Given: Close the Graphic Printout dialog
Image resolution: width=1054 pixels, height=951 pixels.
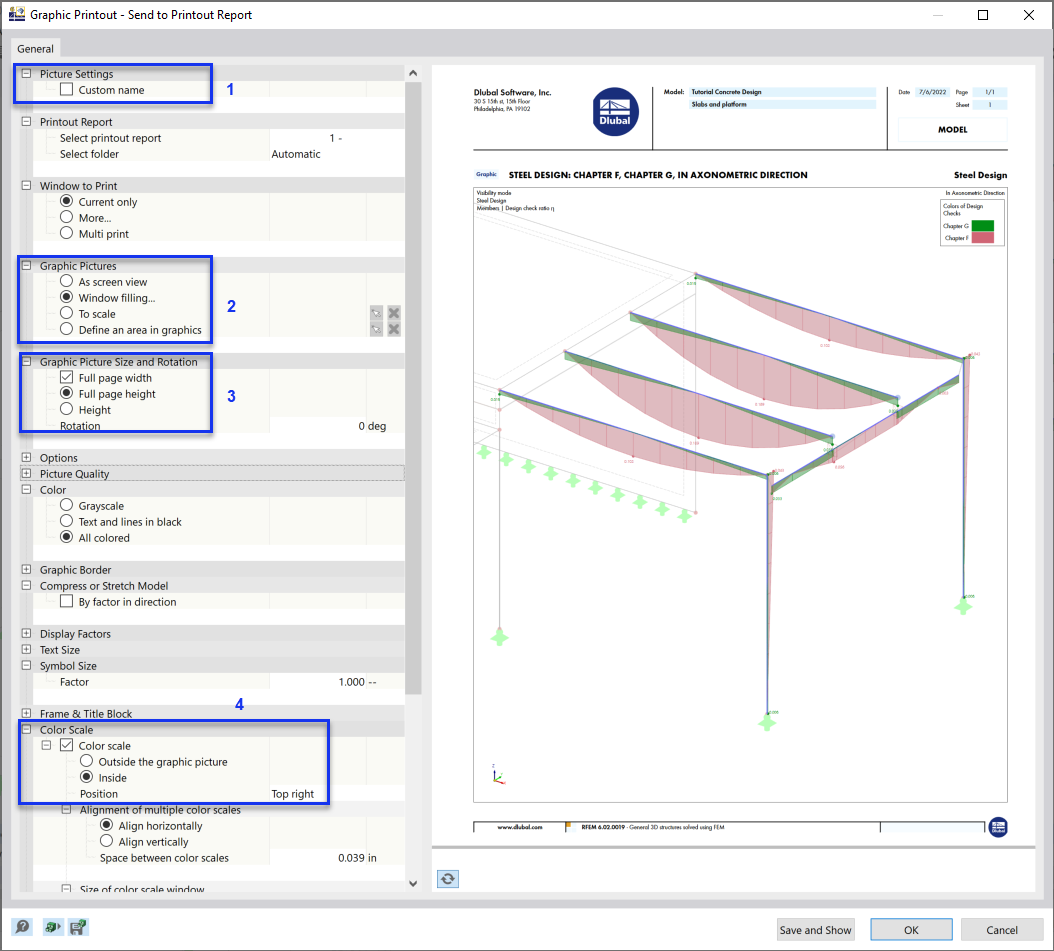Looking at the screenshot, I should 1028,15.
